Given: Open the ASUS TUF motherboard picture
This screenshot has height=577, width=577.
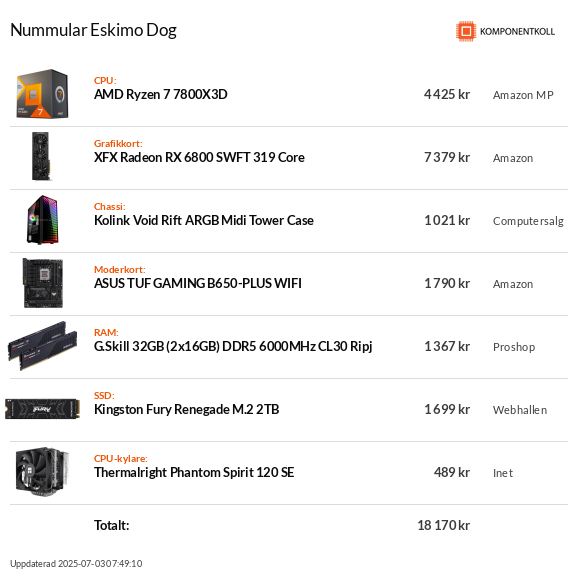Looking at the screenshot, I should (43, 283).
